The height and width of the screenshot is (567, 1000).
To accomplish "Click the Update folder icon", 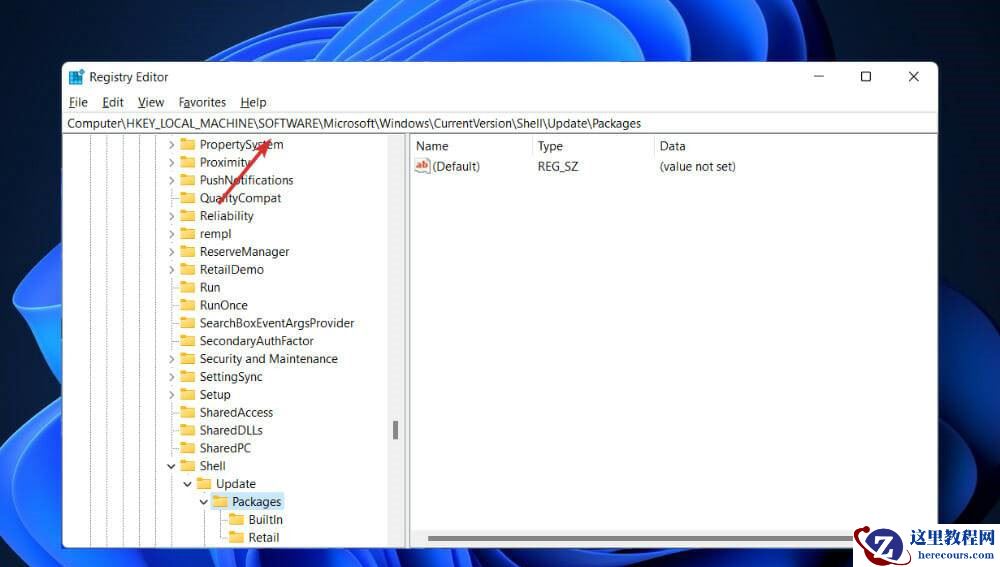I will (203, 483).
